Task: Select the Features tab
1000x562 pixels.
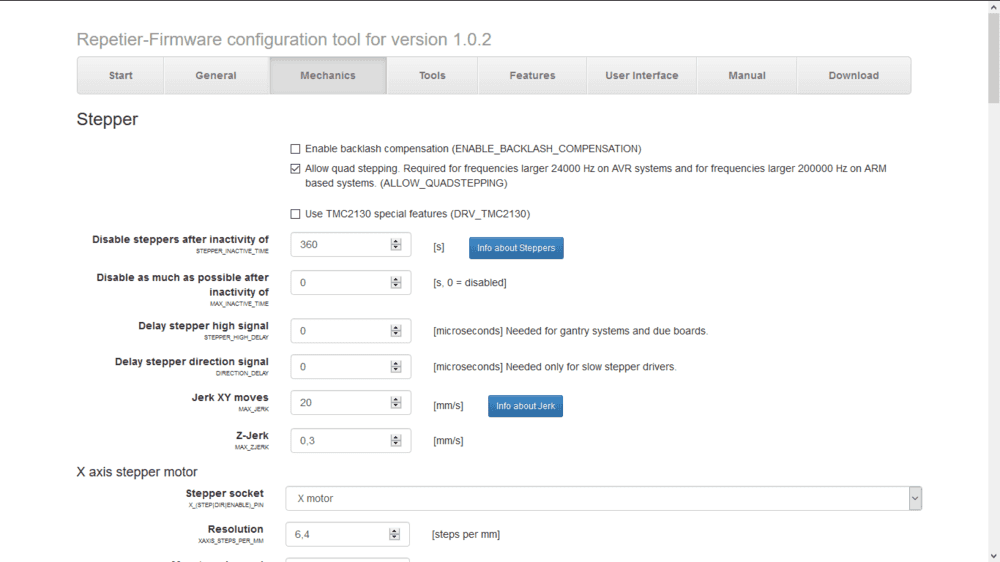Action: coord(532,76)
